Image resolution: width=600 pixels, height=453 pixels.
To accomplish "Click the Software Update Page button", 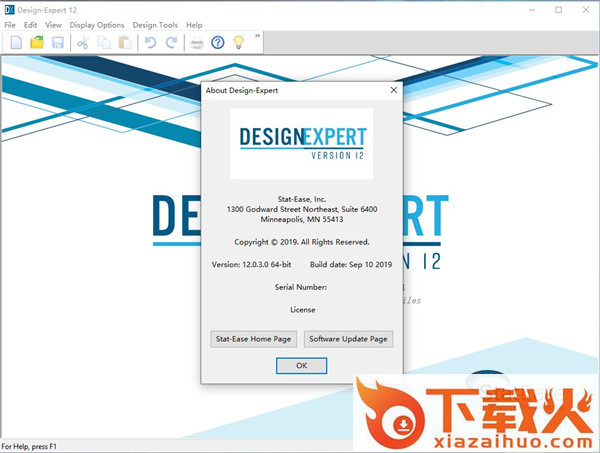I will click(348, 339).
